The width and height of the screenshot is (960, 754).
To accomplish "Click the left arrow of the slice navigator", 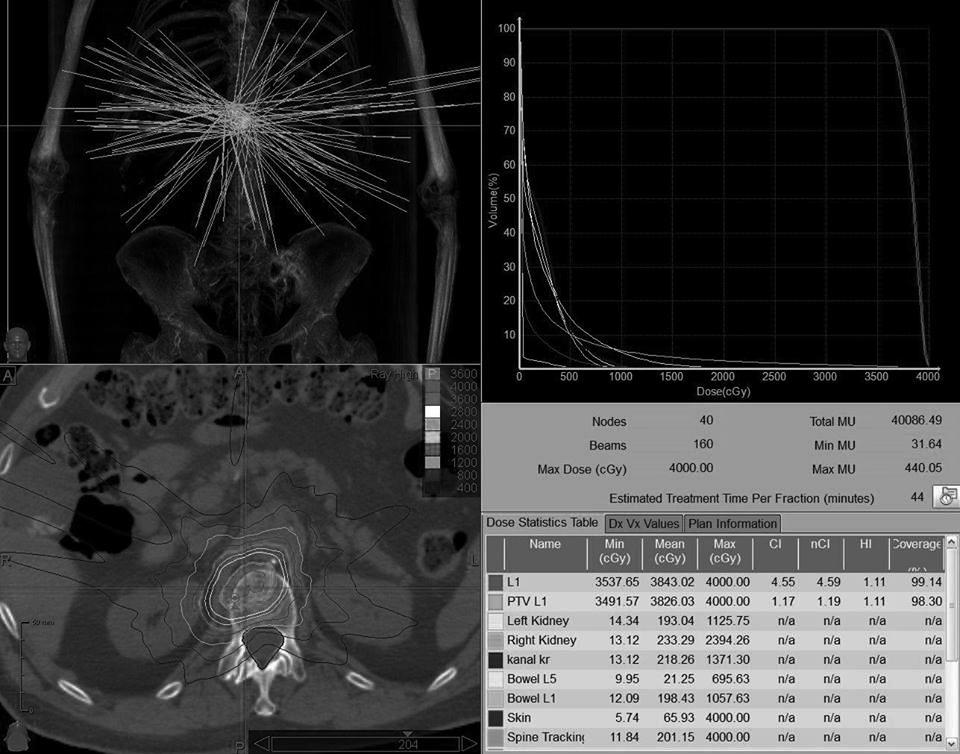I will (x=260, y=744).
